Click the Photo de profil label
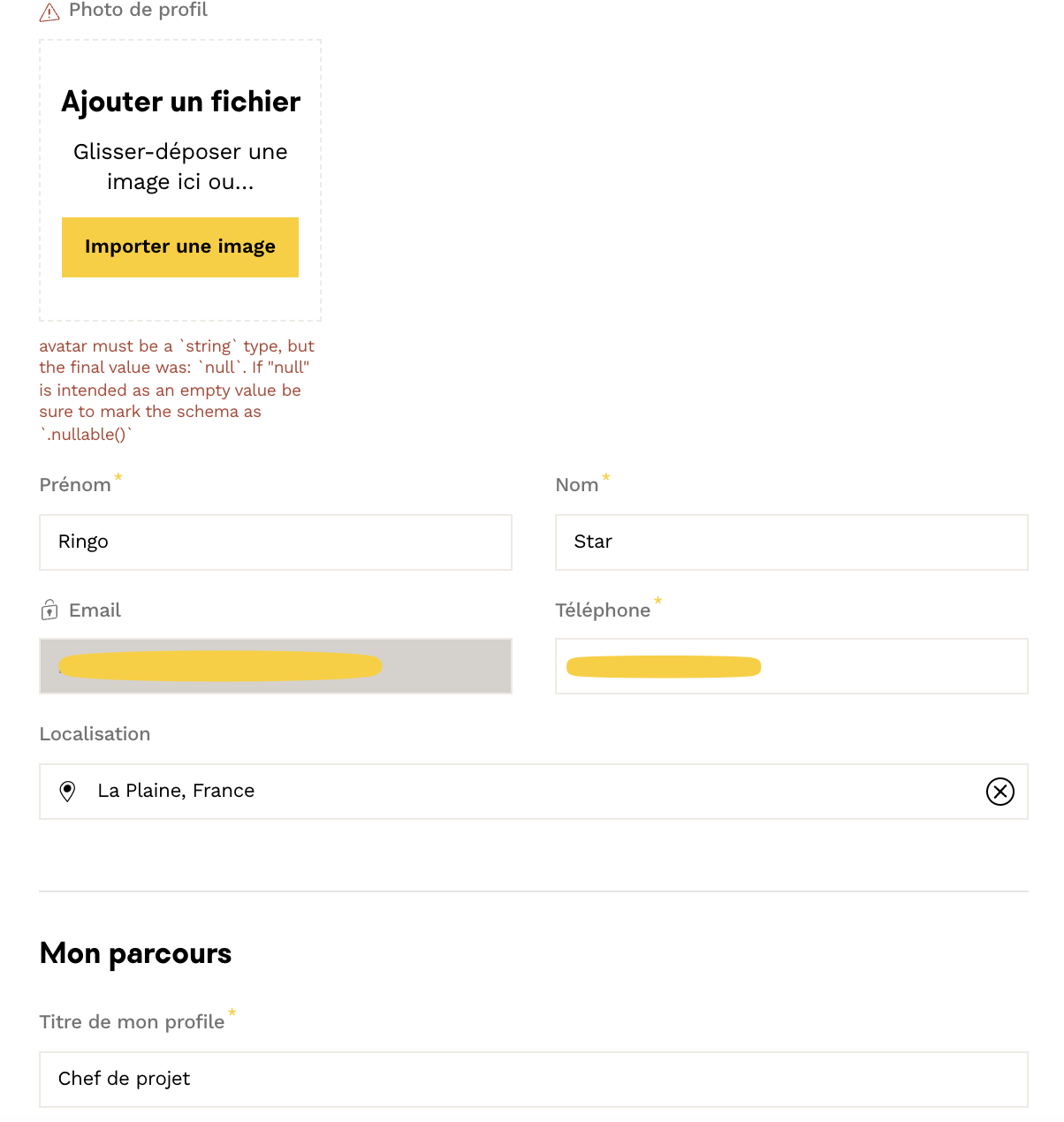 (138, 11)
